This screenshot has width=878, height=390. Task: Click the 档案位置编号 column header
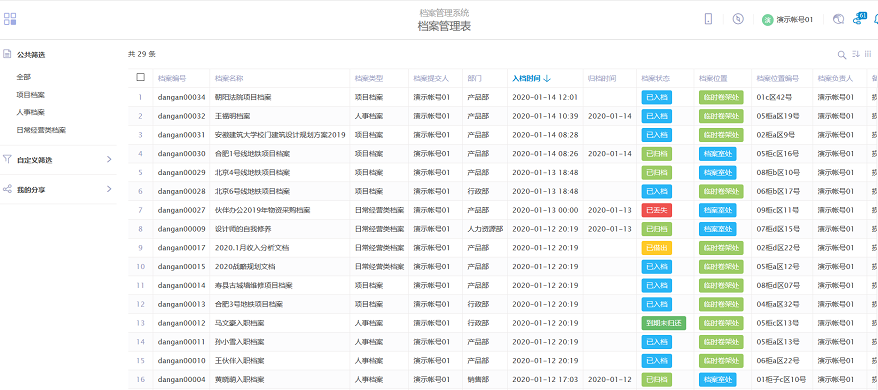777,78
